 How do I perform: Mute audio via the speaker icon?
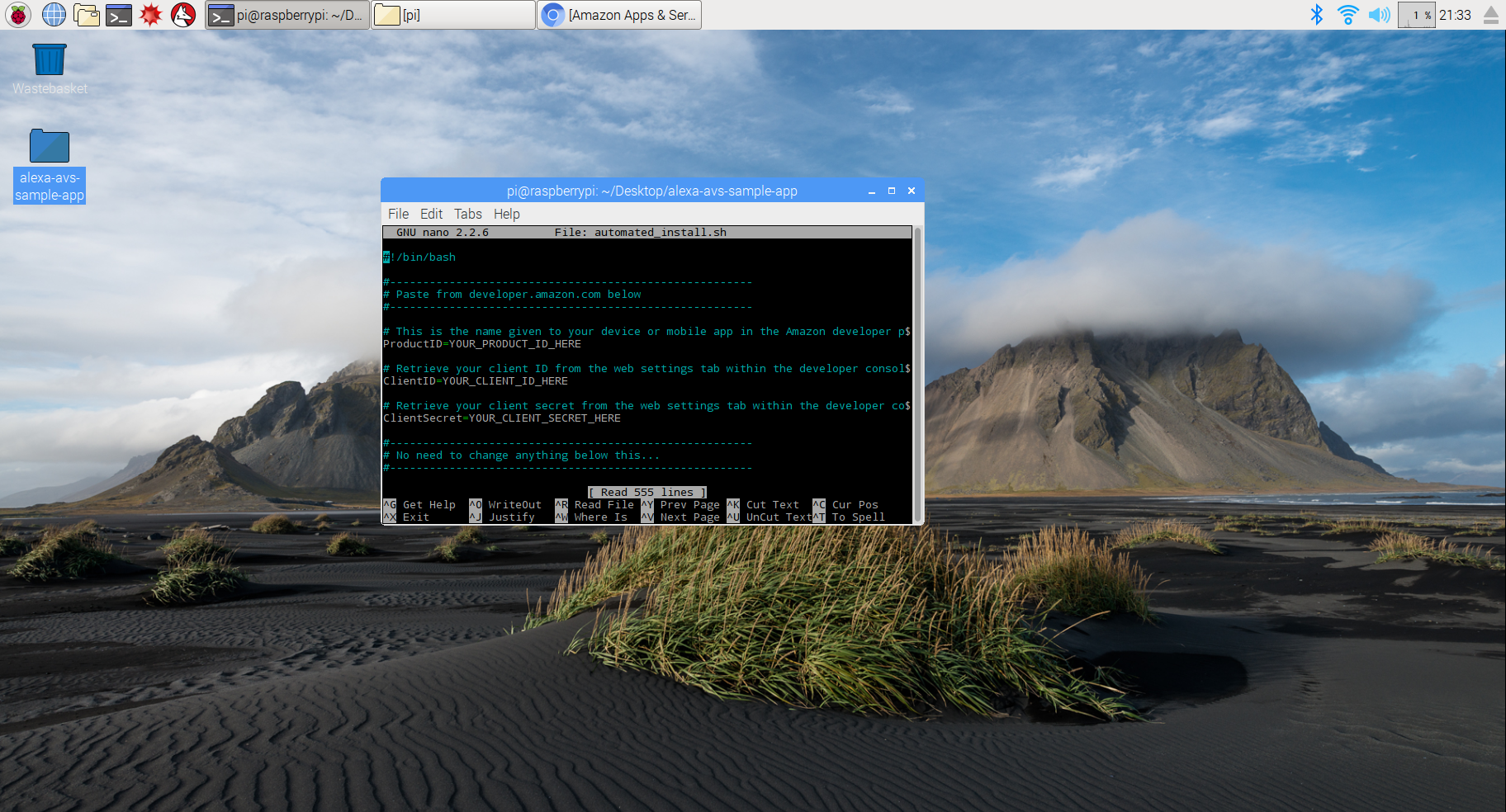point(1379,14)
